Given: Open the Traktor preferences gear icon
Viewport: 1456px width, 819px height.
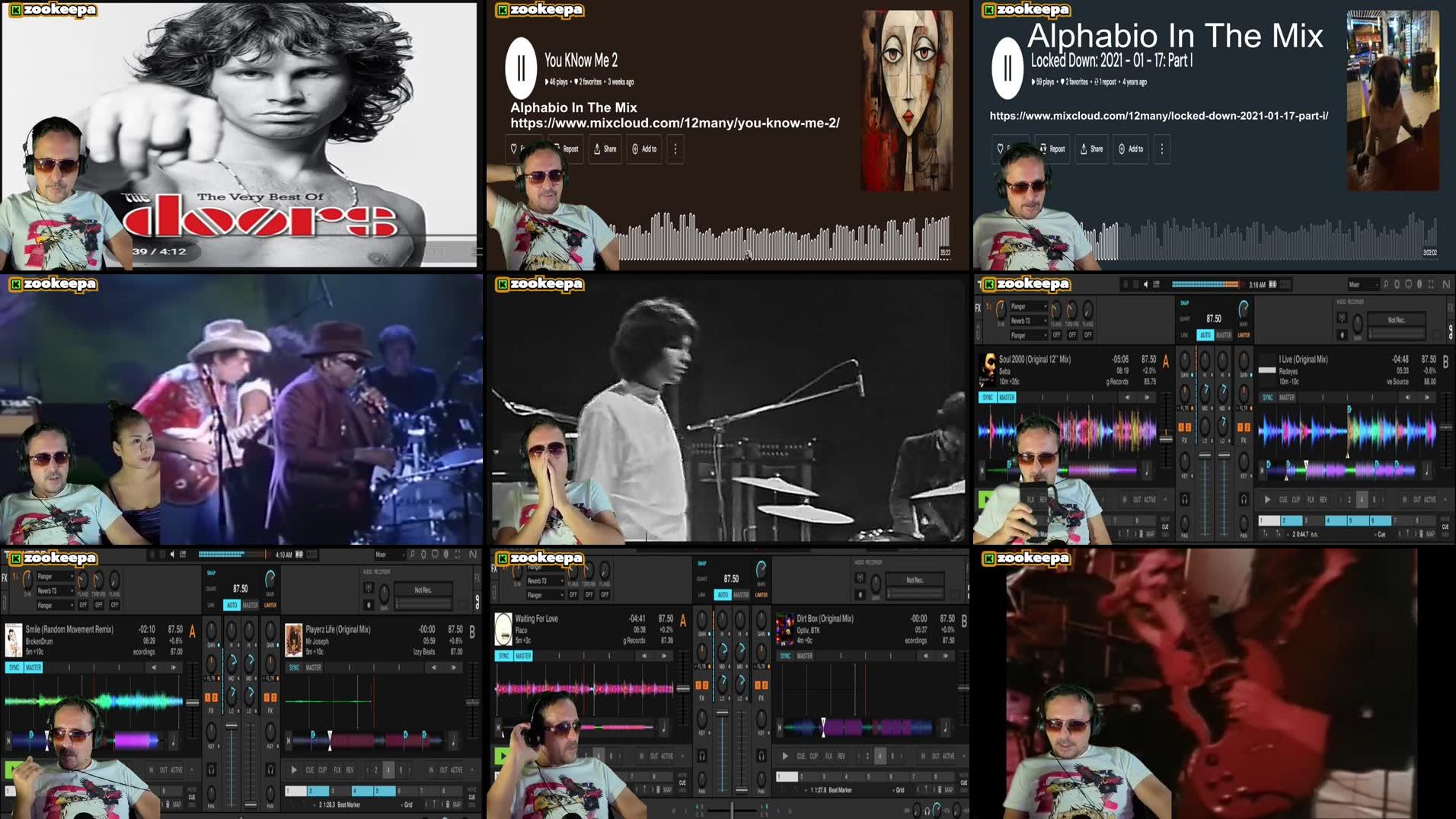Looking at the screenshot, I should coord(1396,285).
